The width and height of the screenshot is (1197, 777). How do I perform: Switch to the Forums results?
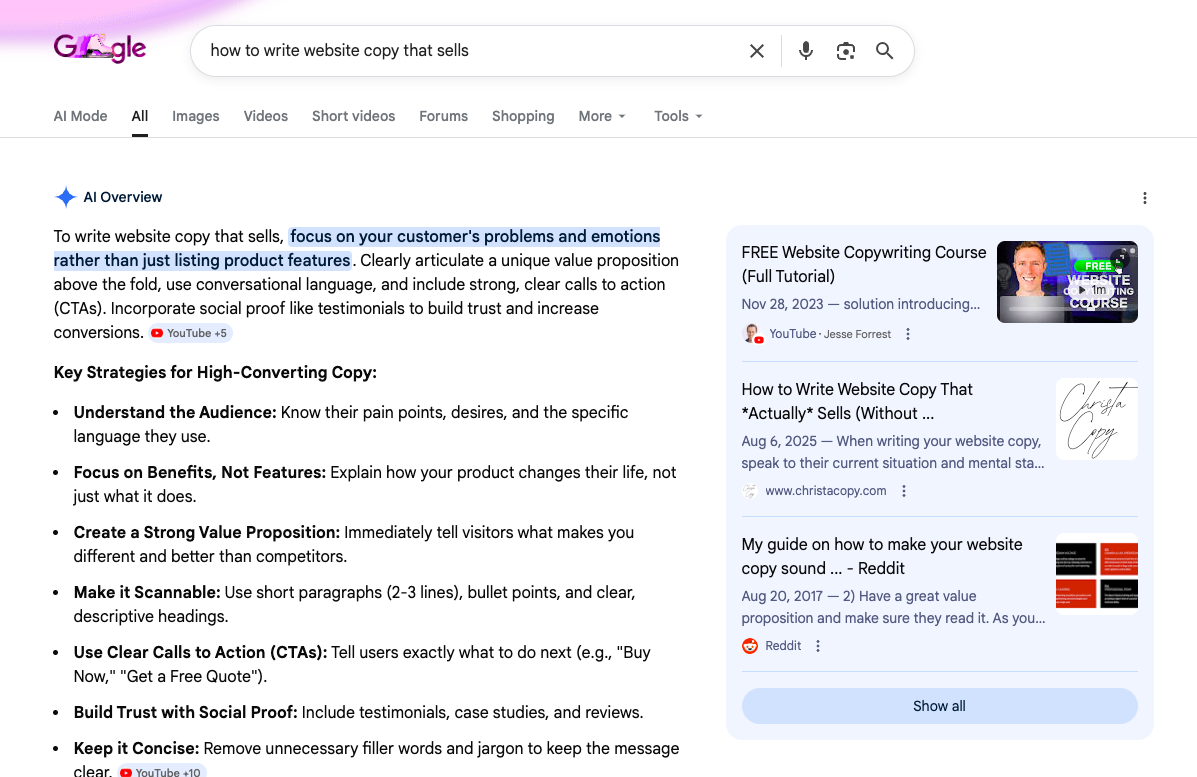click(443, 116)
